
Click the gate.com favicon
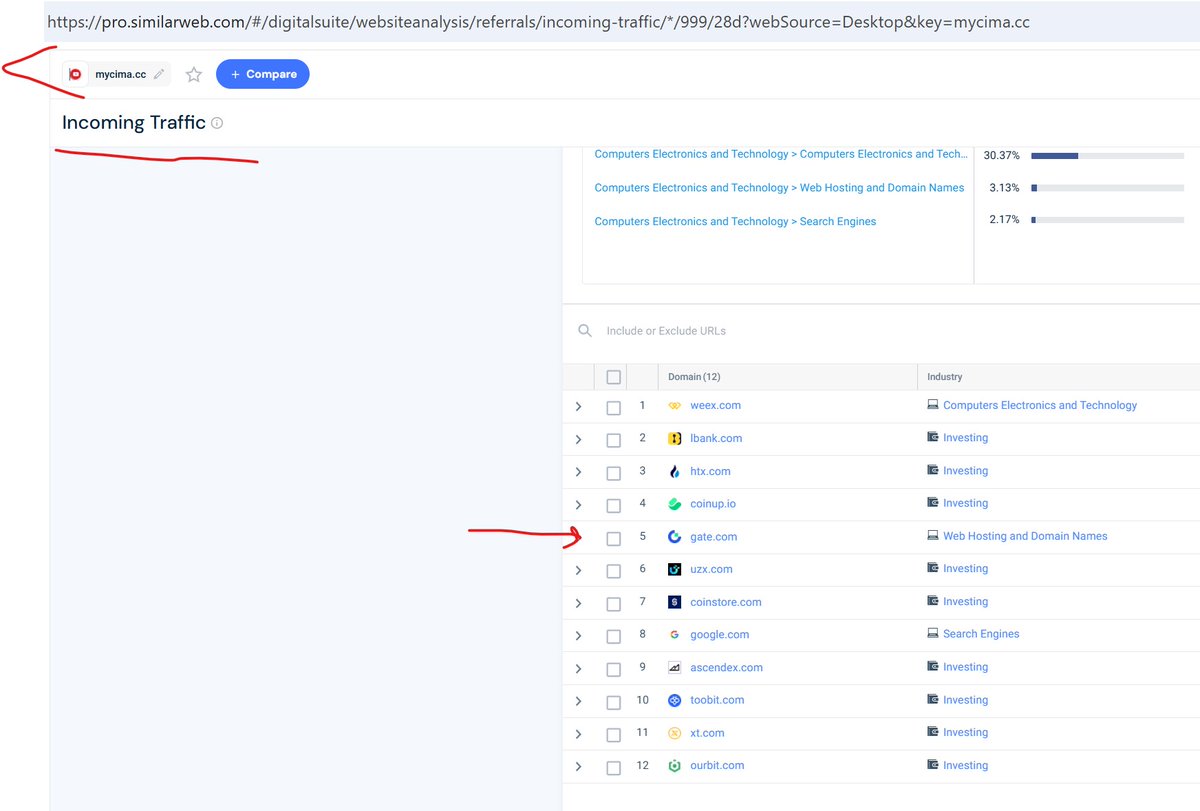[674, 537]
